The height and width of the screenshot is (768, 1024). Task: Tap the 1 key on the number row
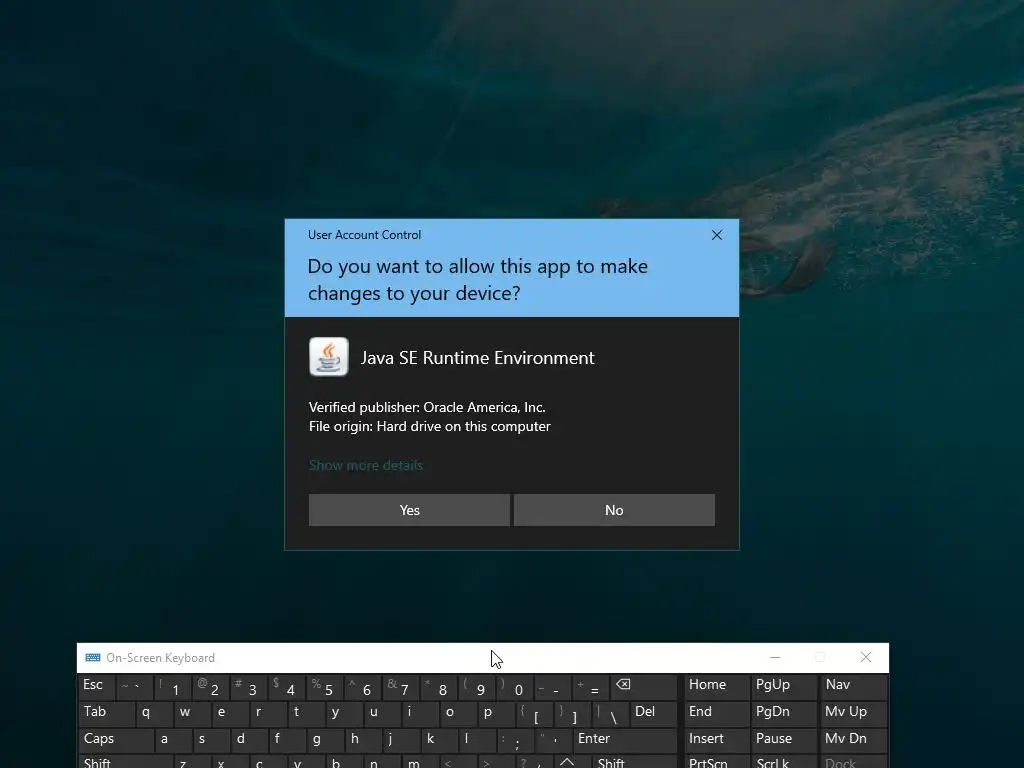pos(172,686)
